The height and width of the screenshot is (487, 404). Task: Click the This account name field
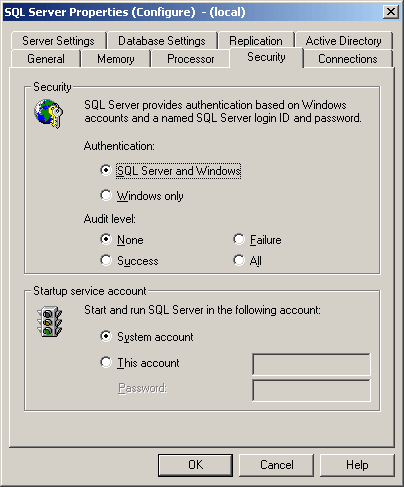coord(311,365)
